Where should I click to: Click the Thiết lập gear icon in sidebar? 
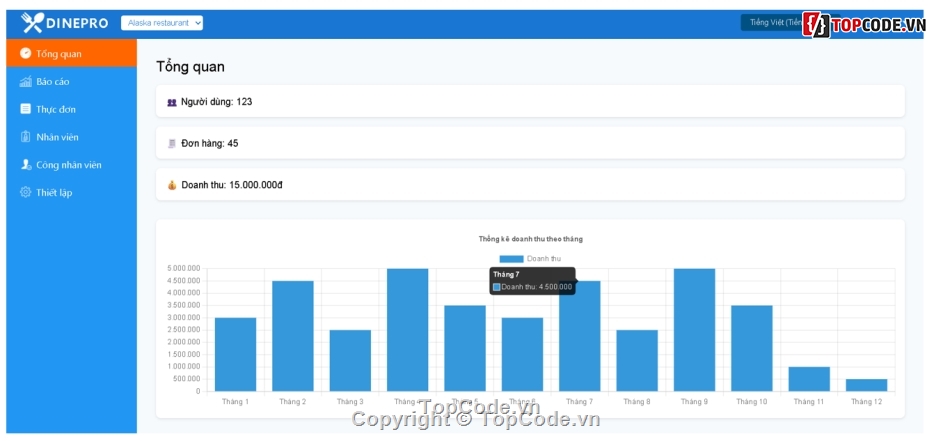pos(26,193)
